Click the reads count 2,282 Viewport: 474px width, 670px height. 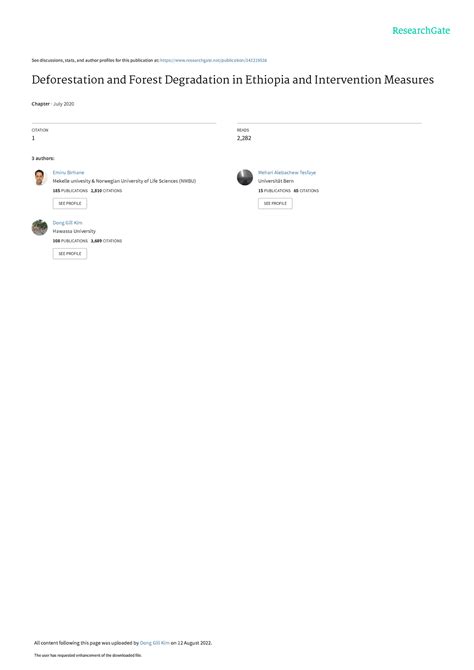pos(244,138)
